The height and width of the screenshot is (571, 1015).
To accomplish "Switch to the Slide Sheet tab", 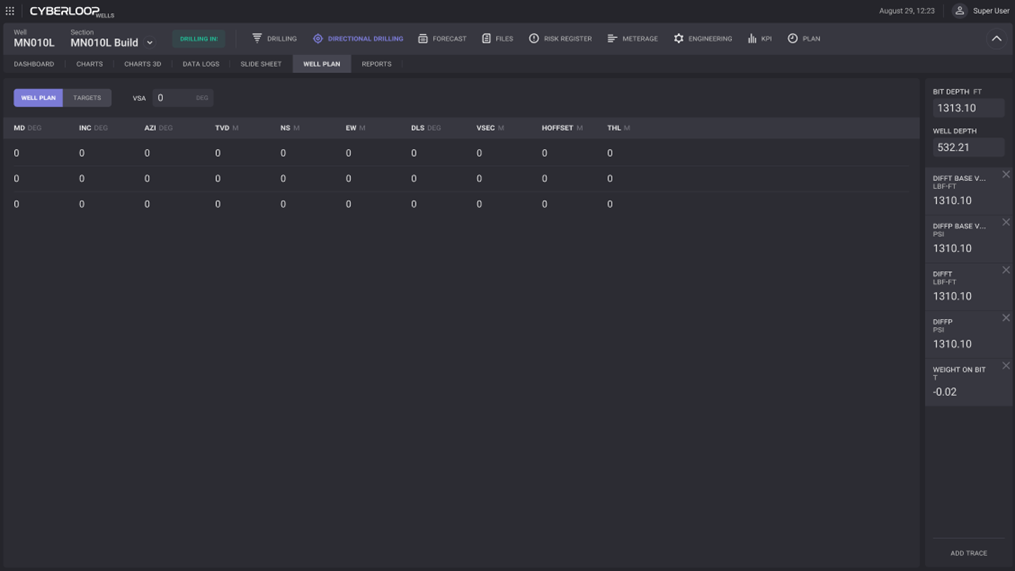I will (x=260, y=64).
